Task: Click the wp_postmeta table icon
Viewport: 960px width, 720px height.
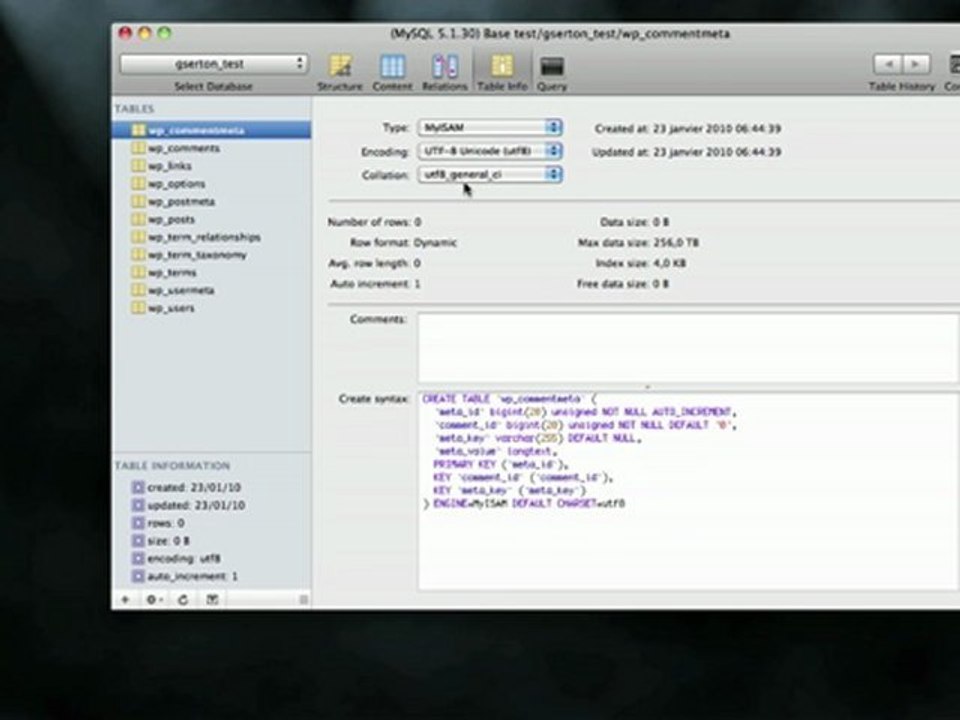Action: [x=138, y=201]
